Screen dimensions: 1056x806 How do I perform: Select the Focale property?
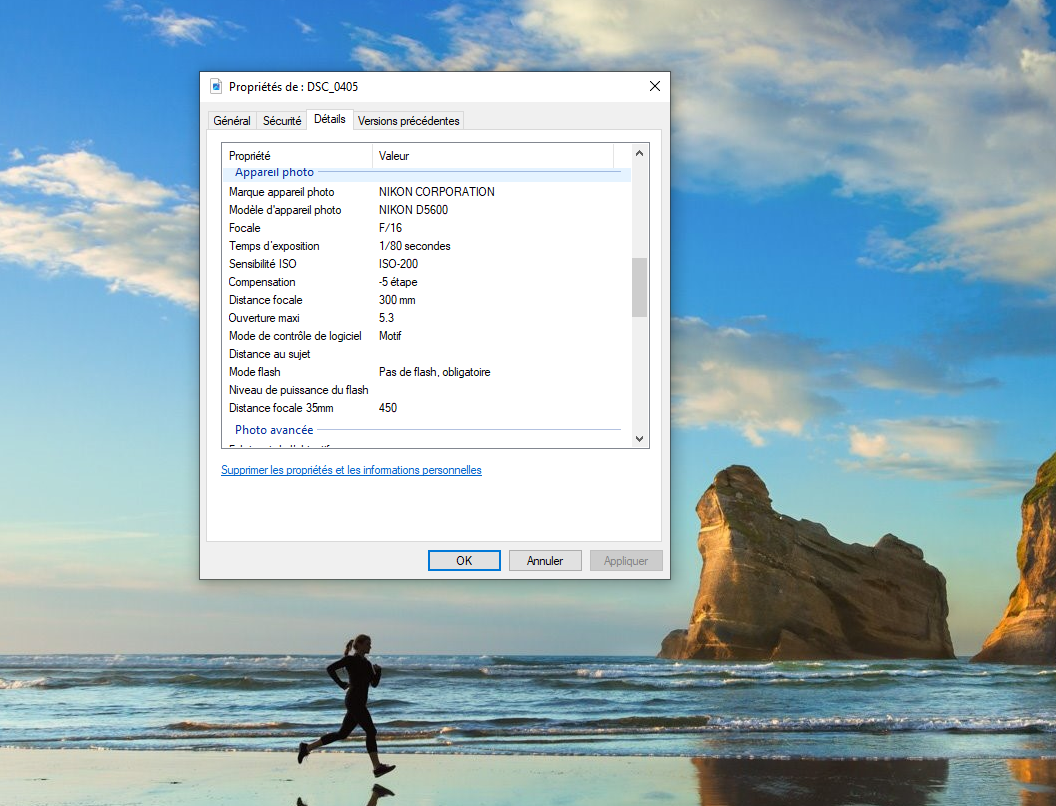point(244,228)
